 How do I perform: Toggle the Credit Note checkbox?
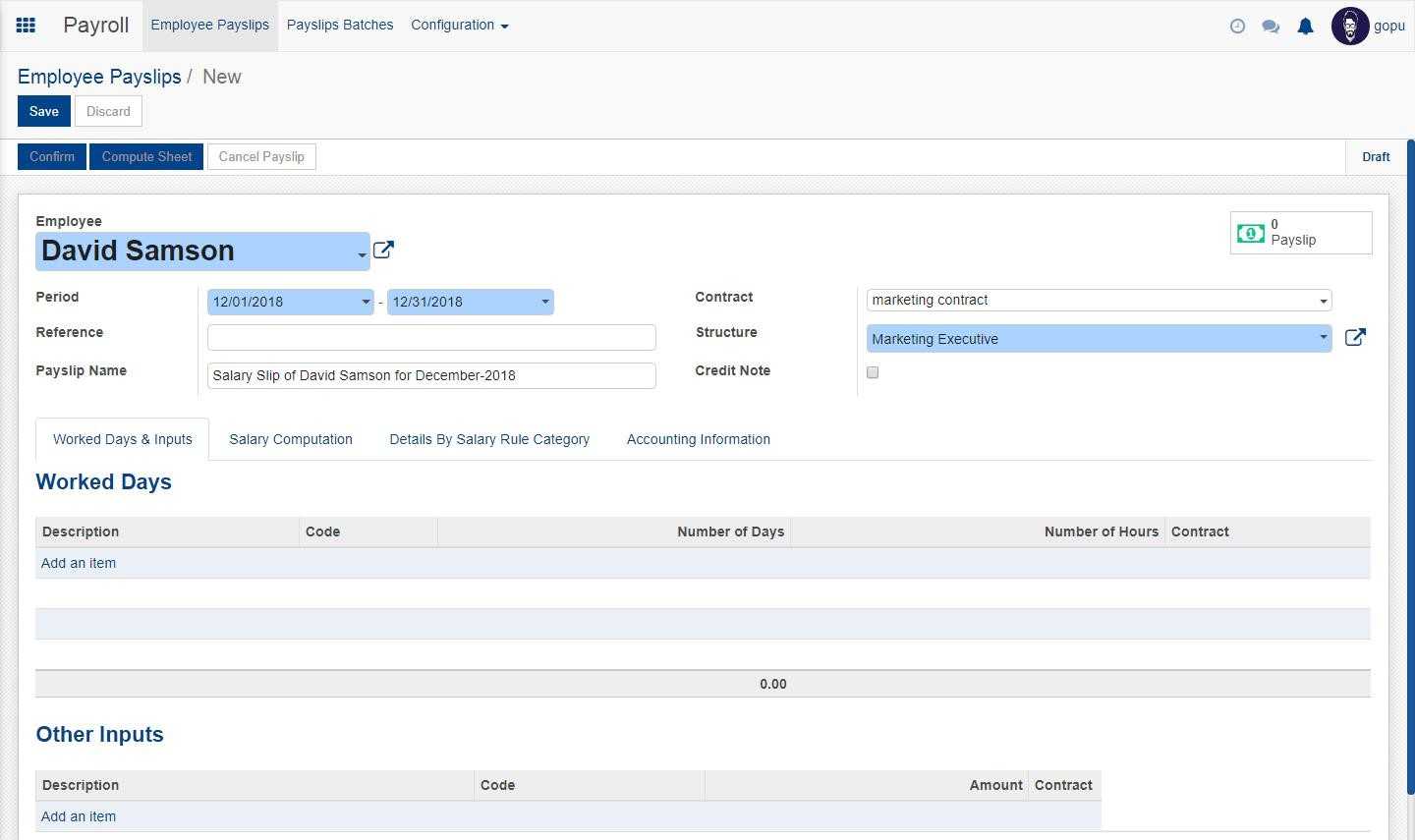(873, 372)
